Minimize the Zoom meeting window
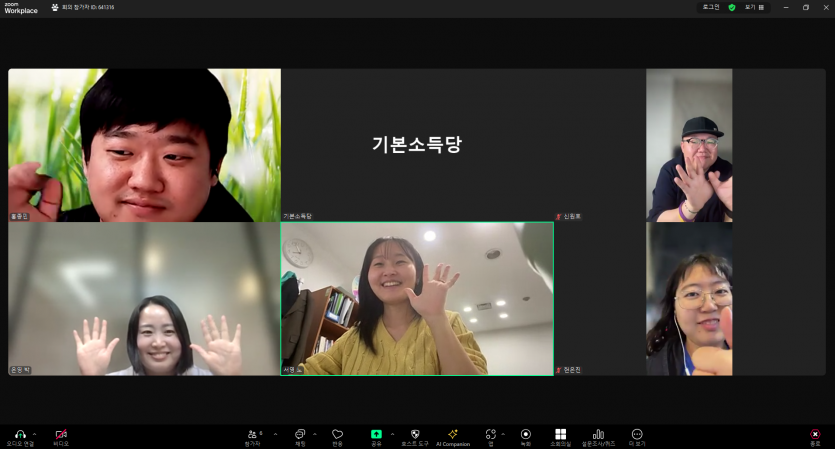Viewport: 835px width, 449px height. pyautogui.click(x=786, y=7)
